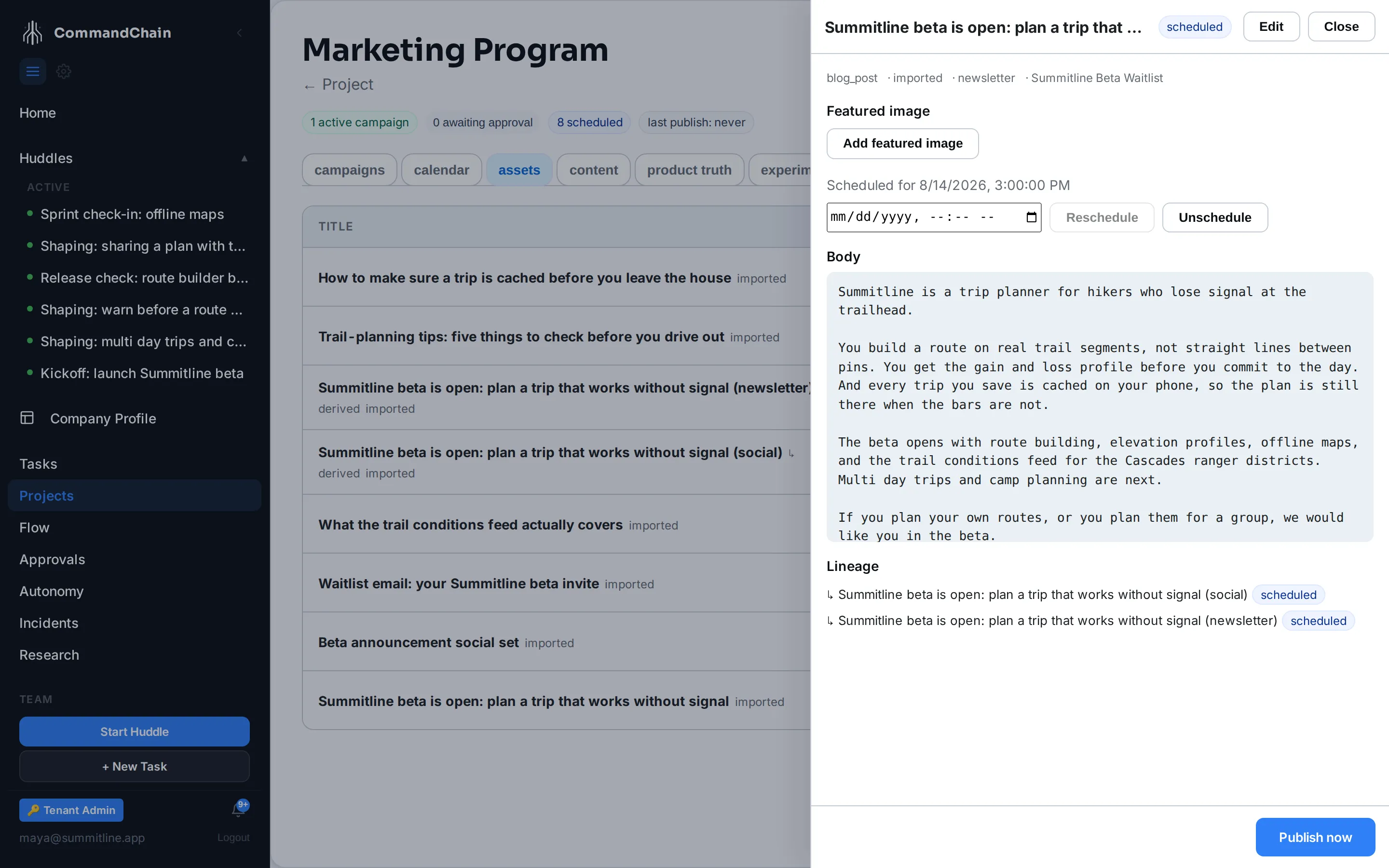Click the Summitline Beta Waitlist tag

[1096, 78]
